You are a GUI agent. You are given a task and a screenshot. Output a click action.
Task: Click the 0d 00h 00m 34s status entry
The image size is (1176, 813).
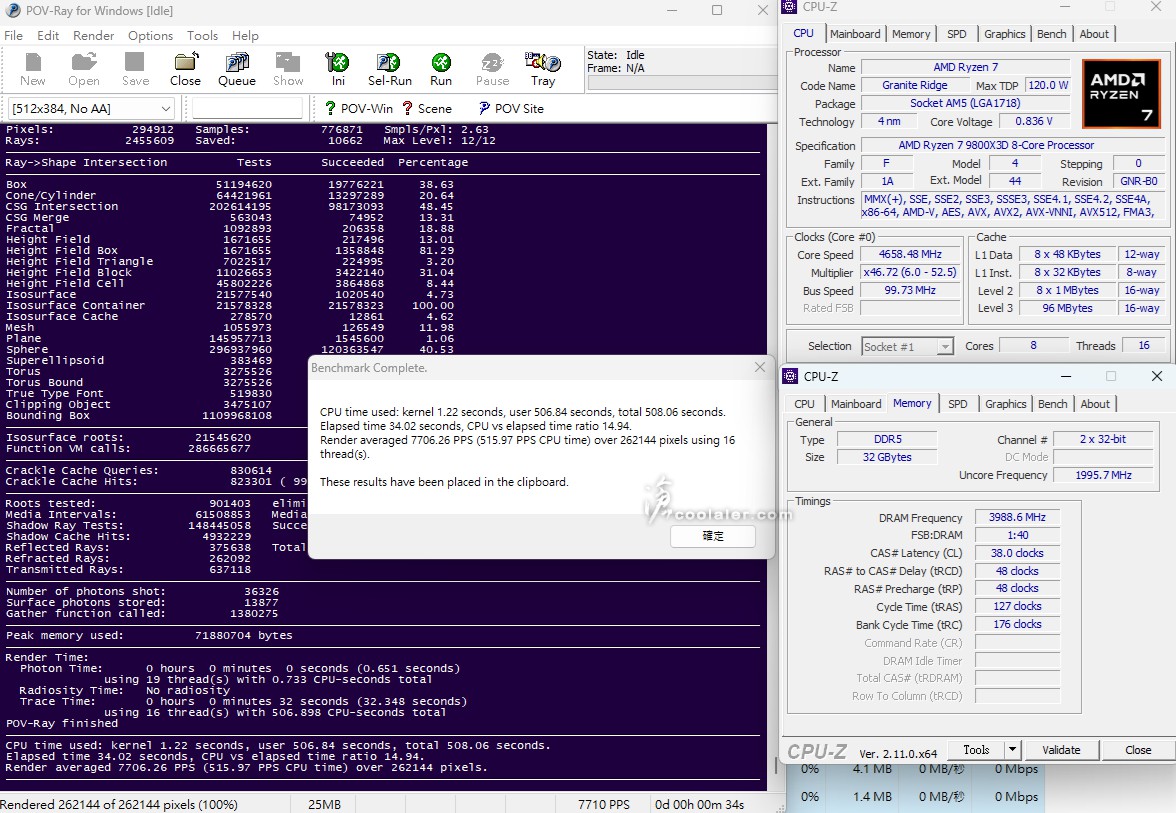(x=700, y=804)
